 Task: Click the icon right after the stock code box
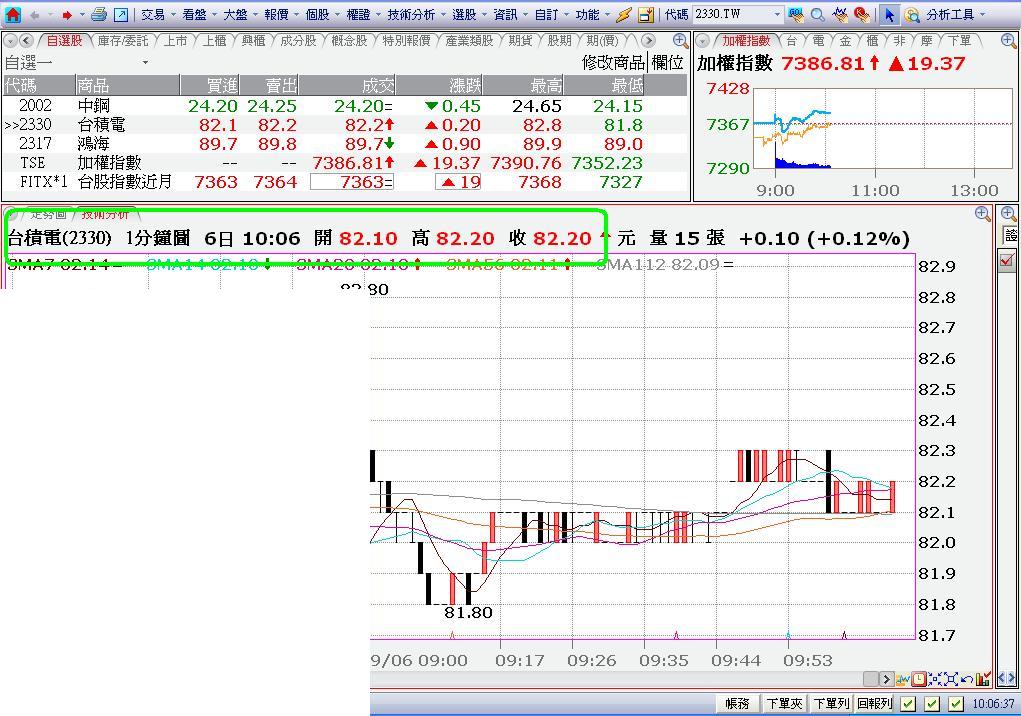(796, 14)
